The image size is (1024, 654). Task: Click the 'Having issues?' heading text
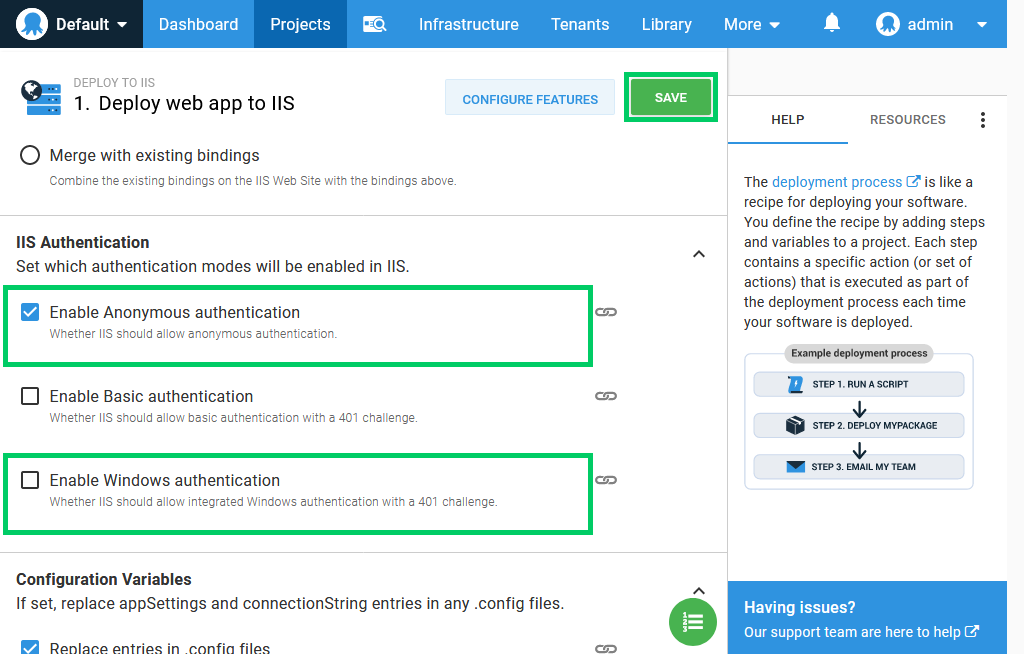point(799,607)
